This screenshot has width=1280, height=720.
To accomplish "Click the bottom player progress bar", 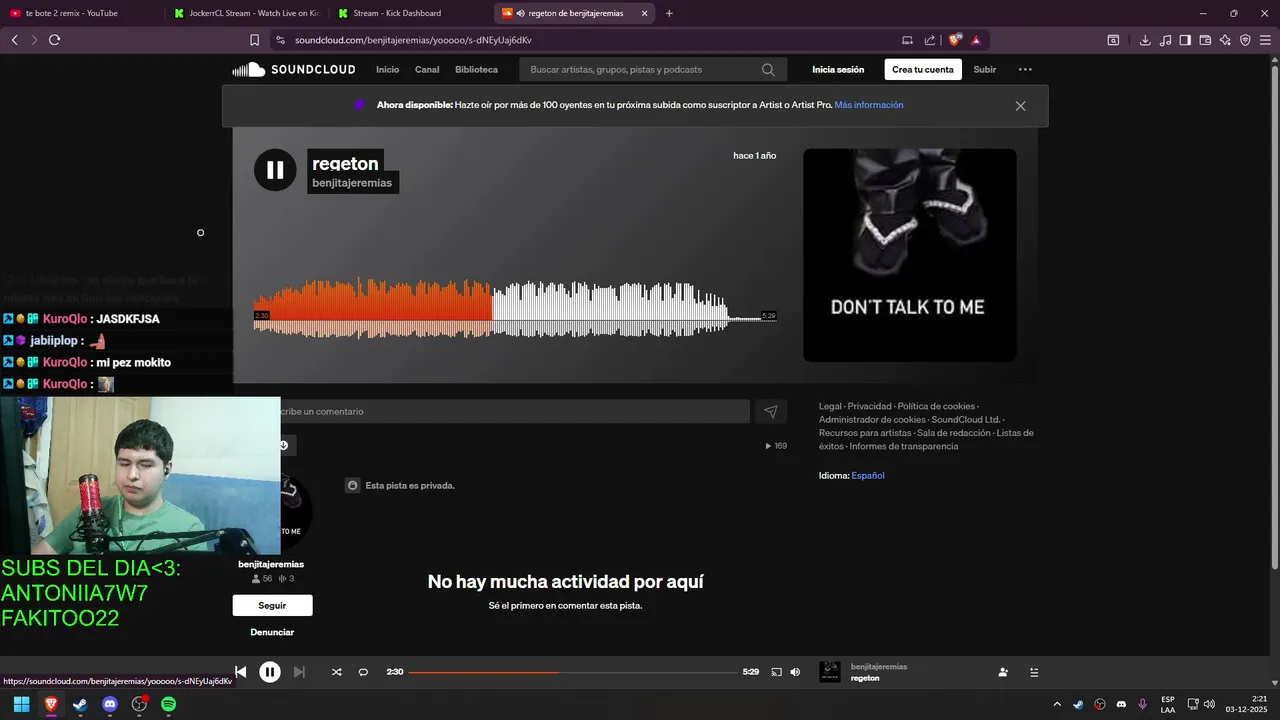I will tap(572, 672).
